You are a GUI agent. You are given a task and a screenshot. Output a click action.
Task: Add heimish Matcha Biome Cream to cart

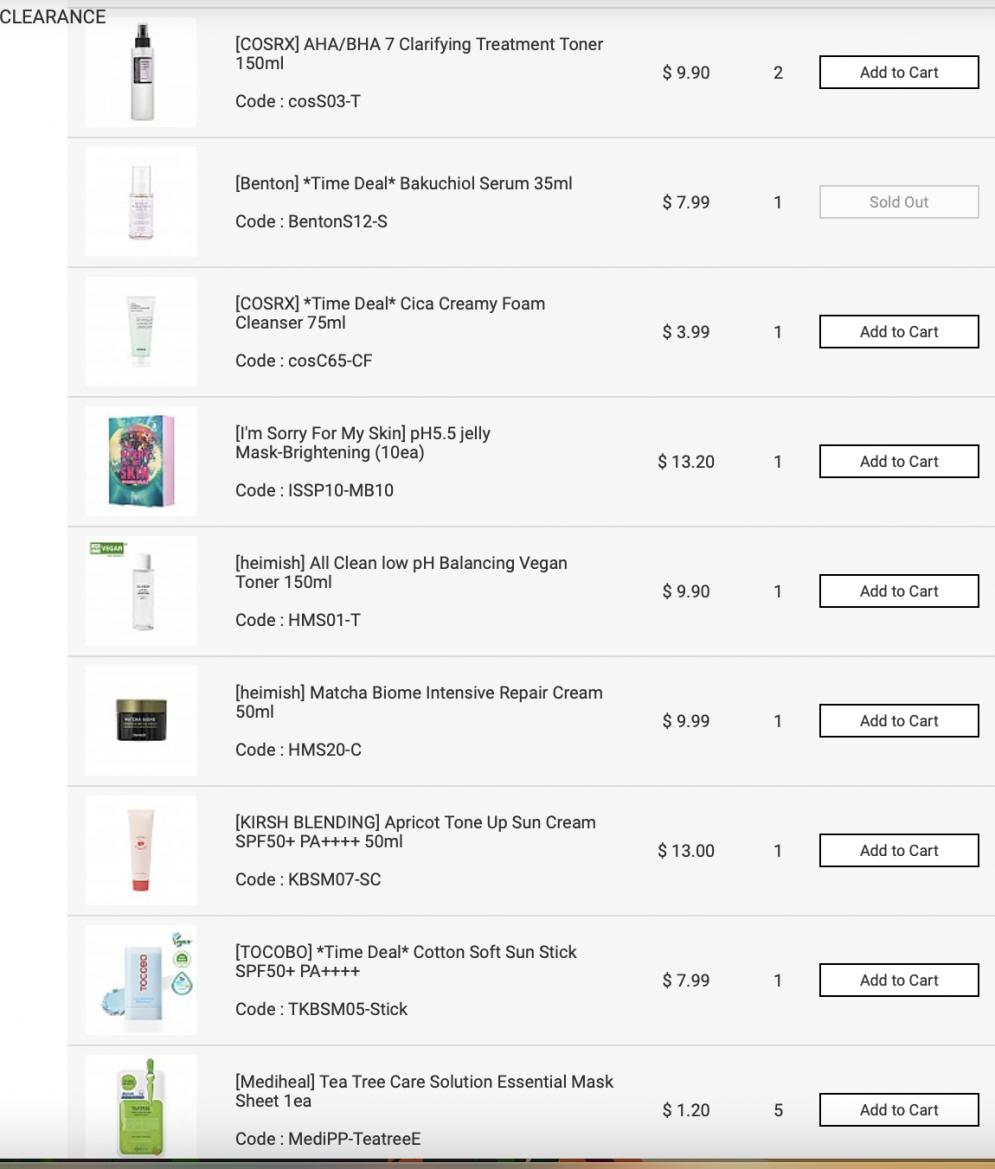point(899,721)
